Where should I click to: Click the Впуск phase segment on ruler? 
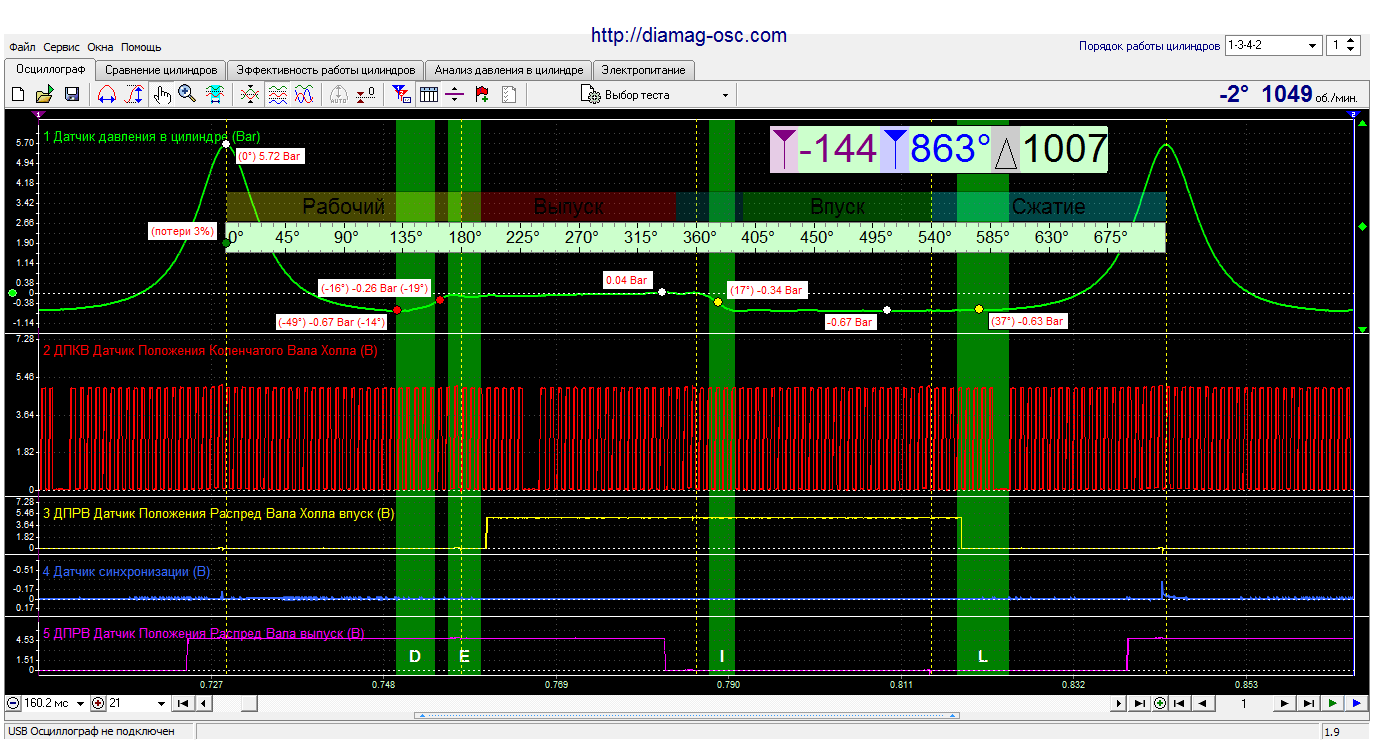[837, 207]
